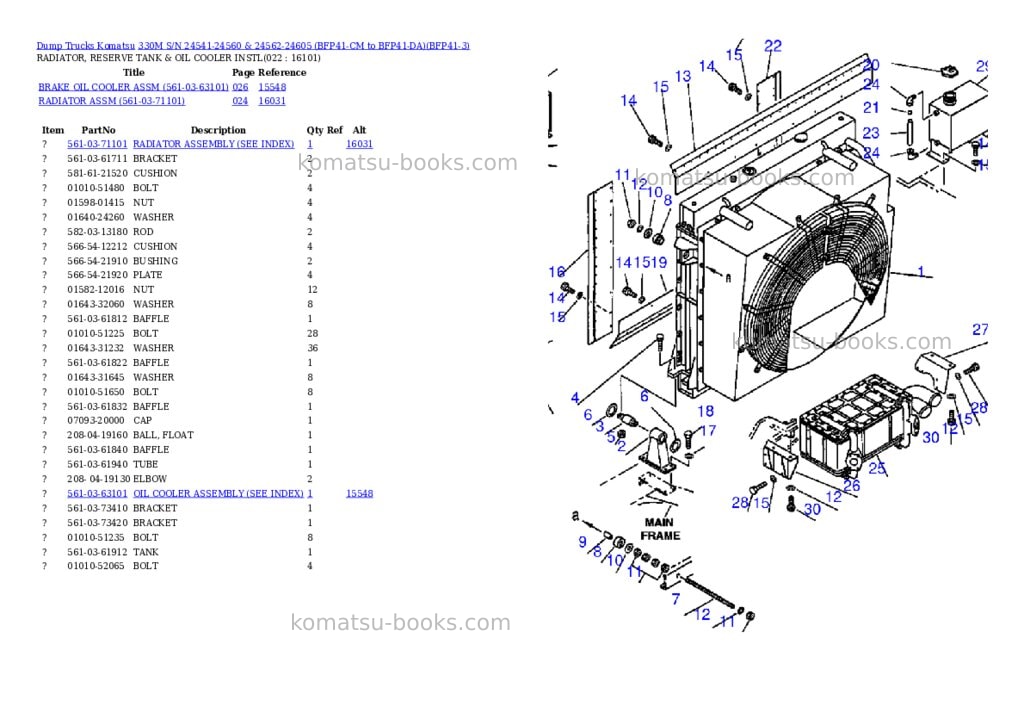This screenshot has width=1024, height=725.
Task: Click callout 25 near the oil cooler
Action: (877, 468)
